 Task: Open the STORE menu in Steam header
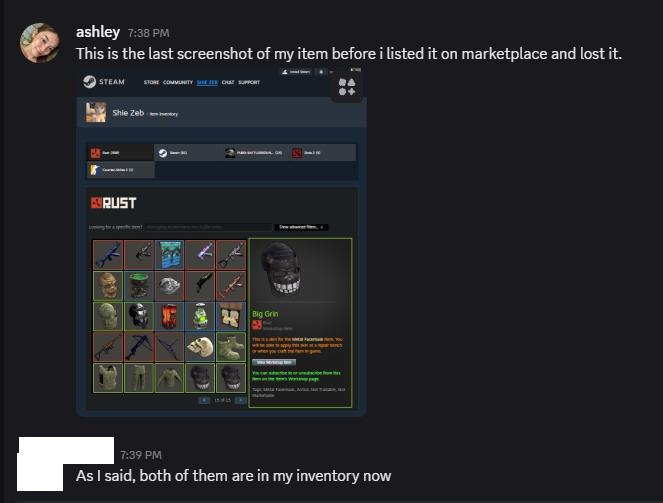pyautogui.click(x=151, y=82)
